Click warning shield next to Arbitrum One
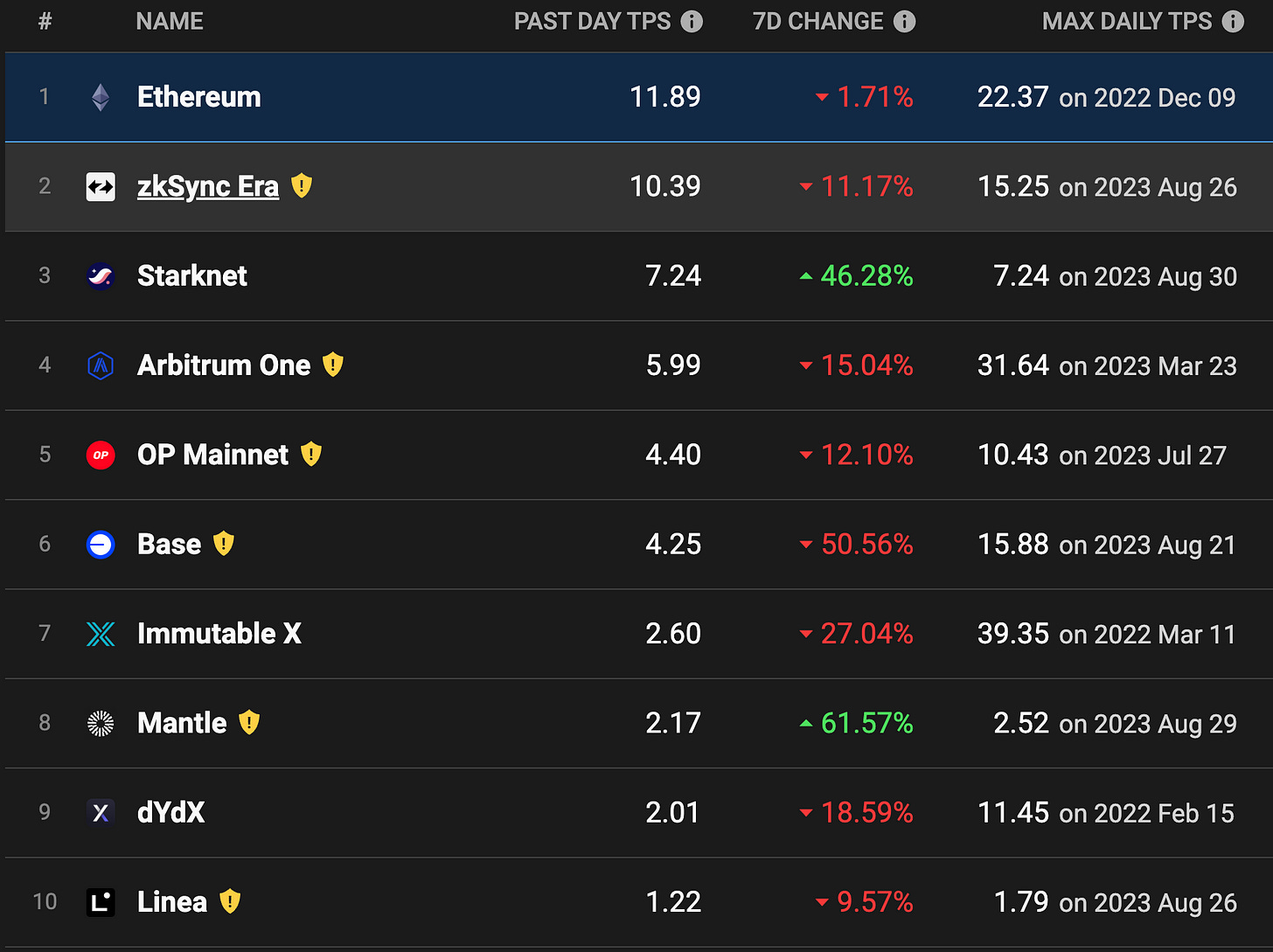The width and height of the screenshot is (1273, 952). pos(333,365)
